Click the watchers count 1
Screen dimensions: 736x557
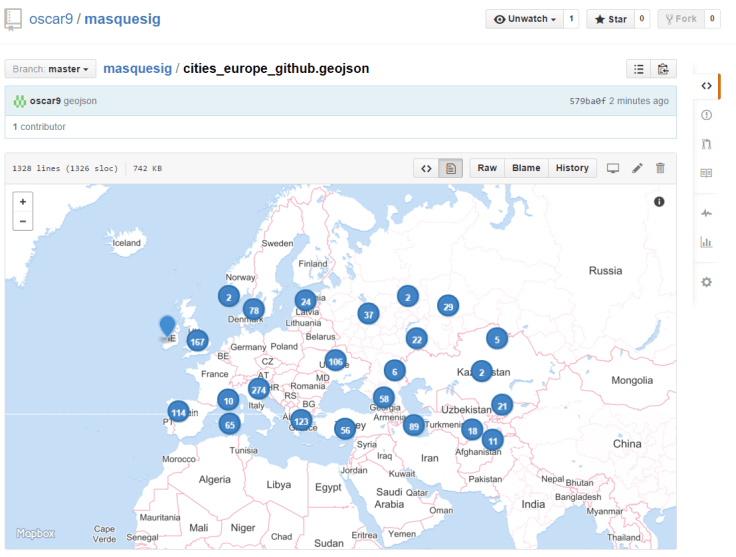click(571, 19)
